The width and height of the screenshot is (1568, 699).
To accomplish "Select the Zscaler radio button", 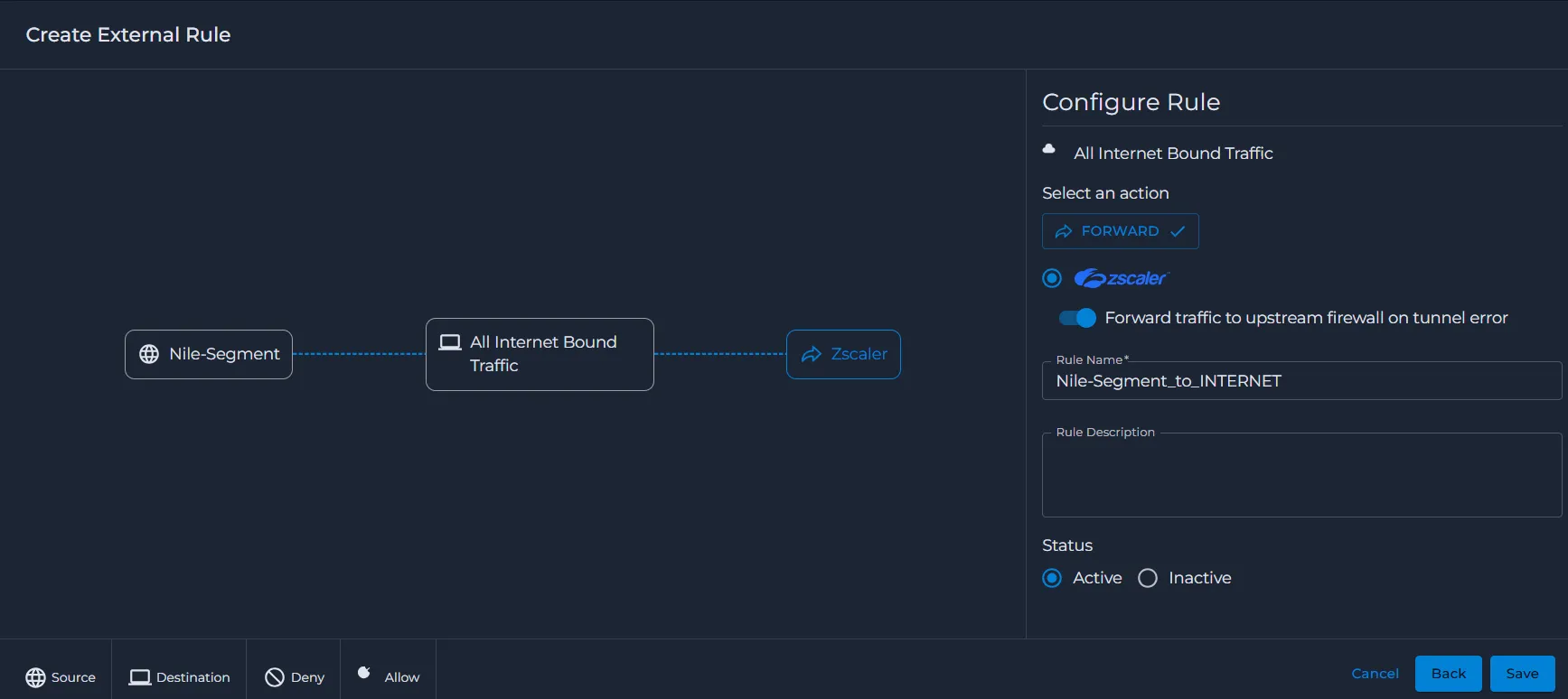I will coord(1052,278).
